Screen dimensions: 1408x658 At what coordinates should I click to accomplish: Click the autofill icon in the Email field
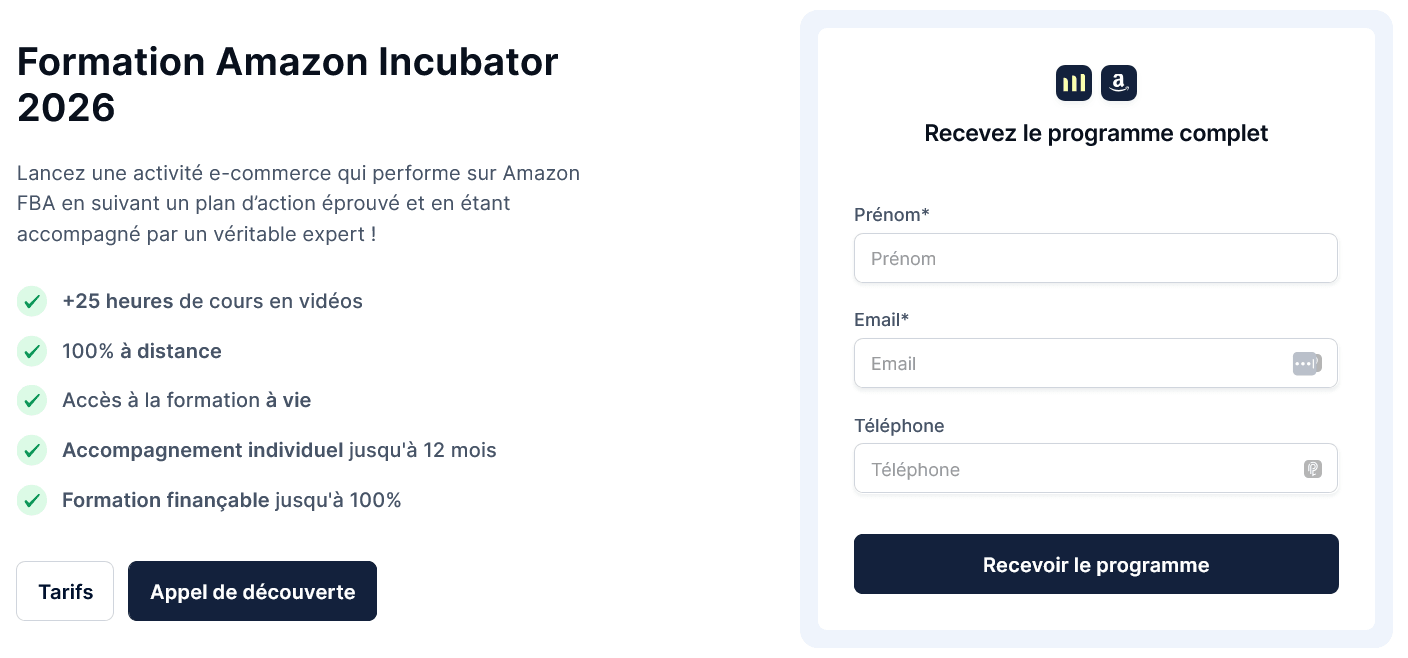pos(1307,364)
